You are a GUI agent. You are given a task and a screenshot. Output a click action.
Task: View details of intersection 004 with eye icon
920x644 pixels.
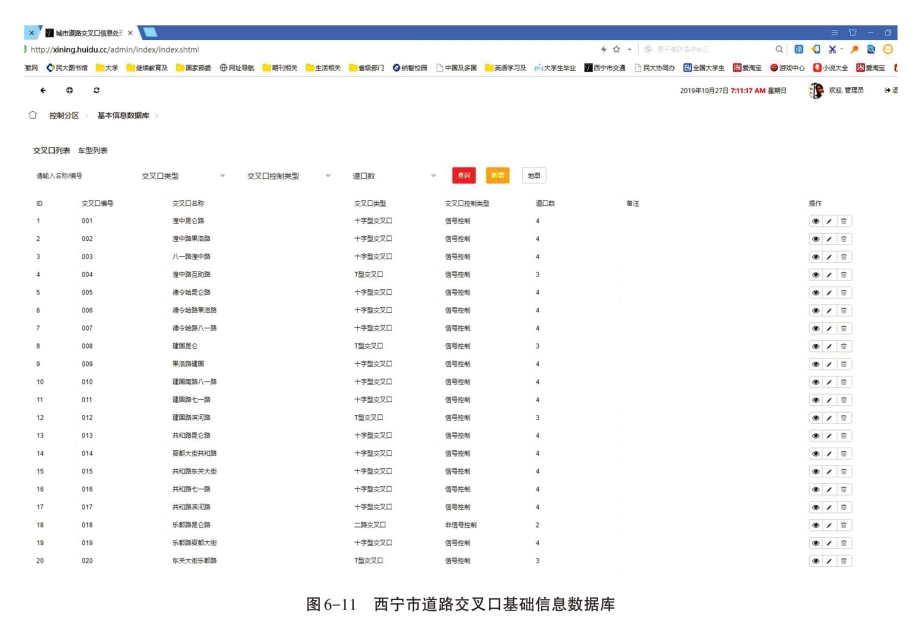click(816, 274)
